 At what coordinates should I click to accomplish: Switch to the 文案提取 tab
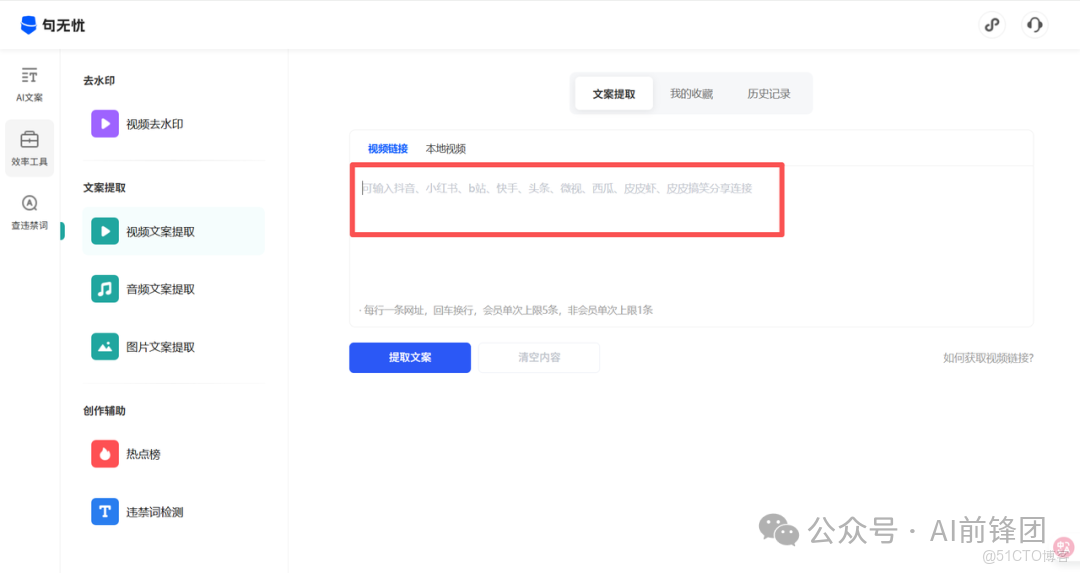(x=614, y=94)
